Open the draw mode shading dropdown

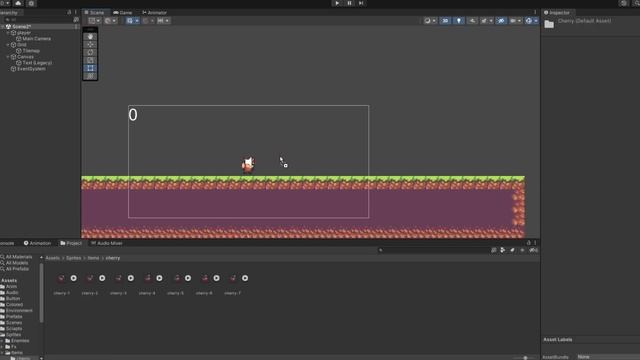point(430,21)
